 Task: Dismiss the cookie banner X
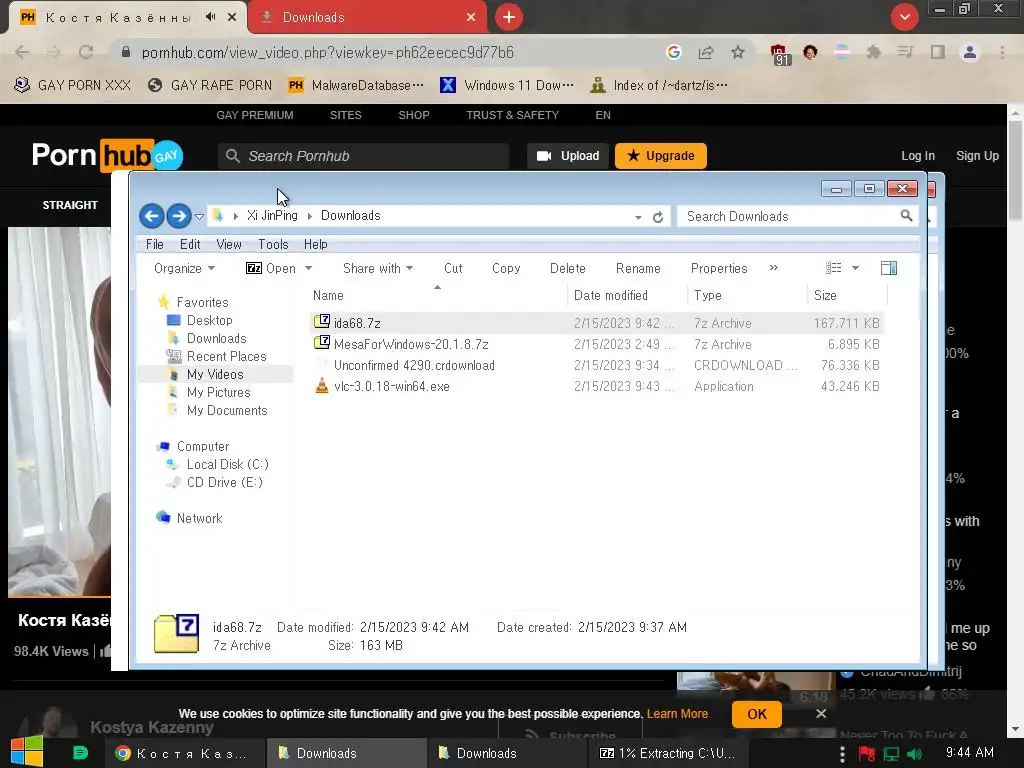[x=821, y=714]
